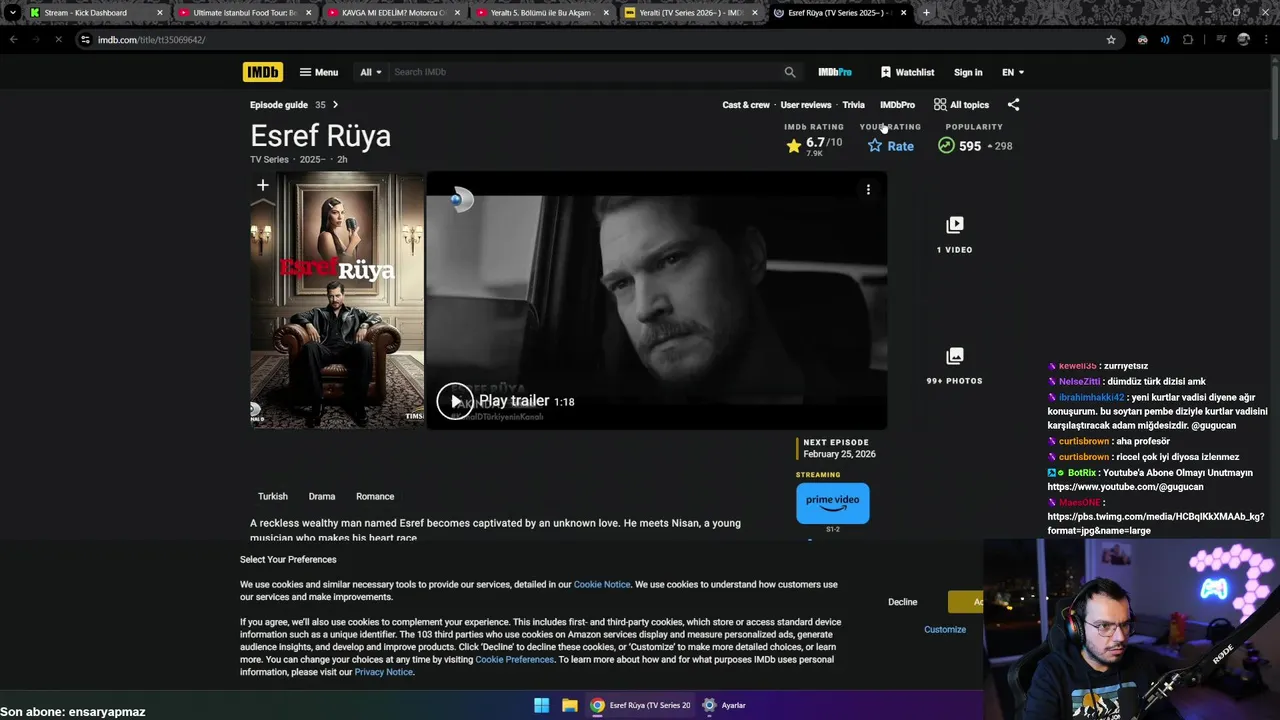Open the All topics grid menu
Viewport: 1280px width, 720px height.
click(x=961, y=105)
